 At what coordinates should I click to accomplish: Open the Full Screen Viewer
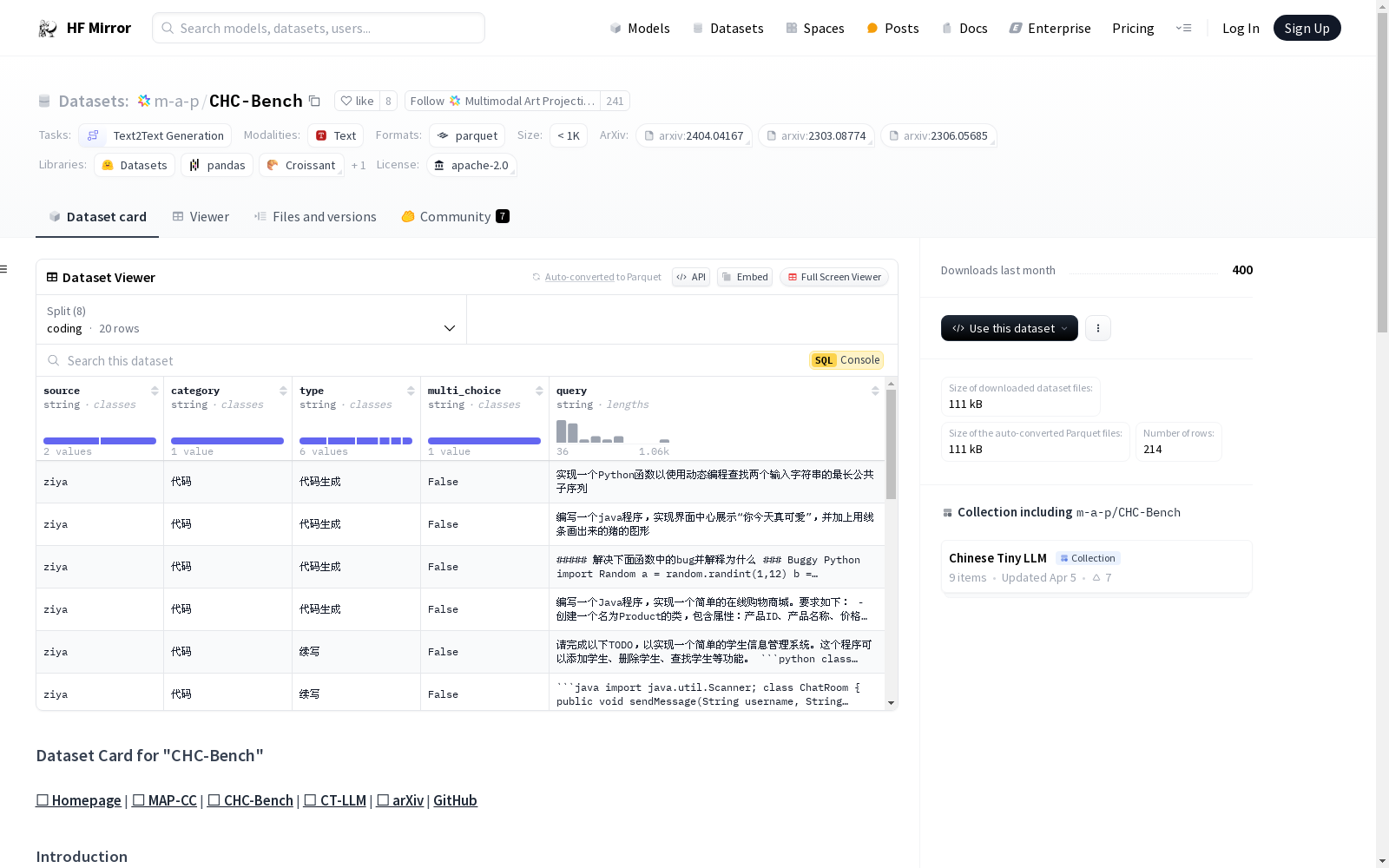tap(833, 277)
